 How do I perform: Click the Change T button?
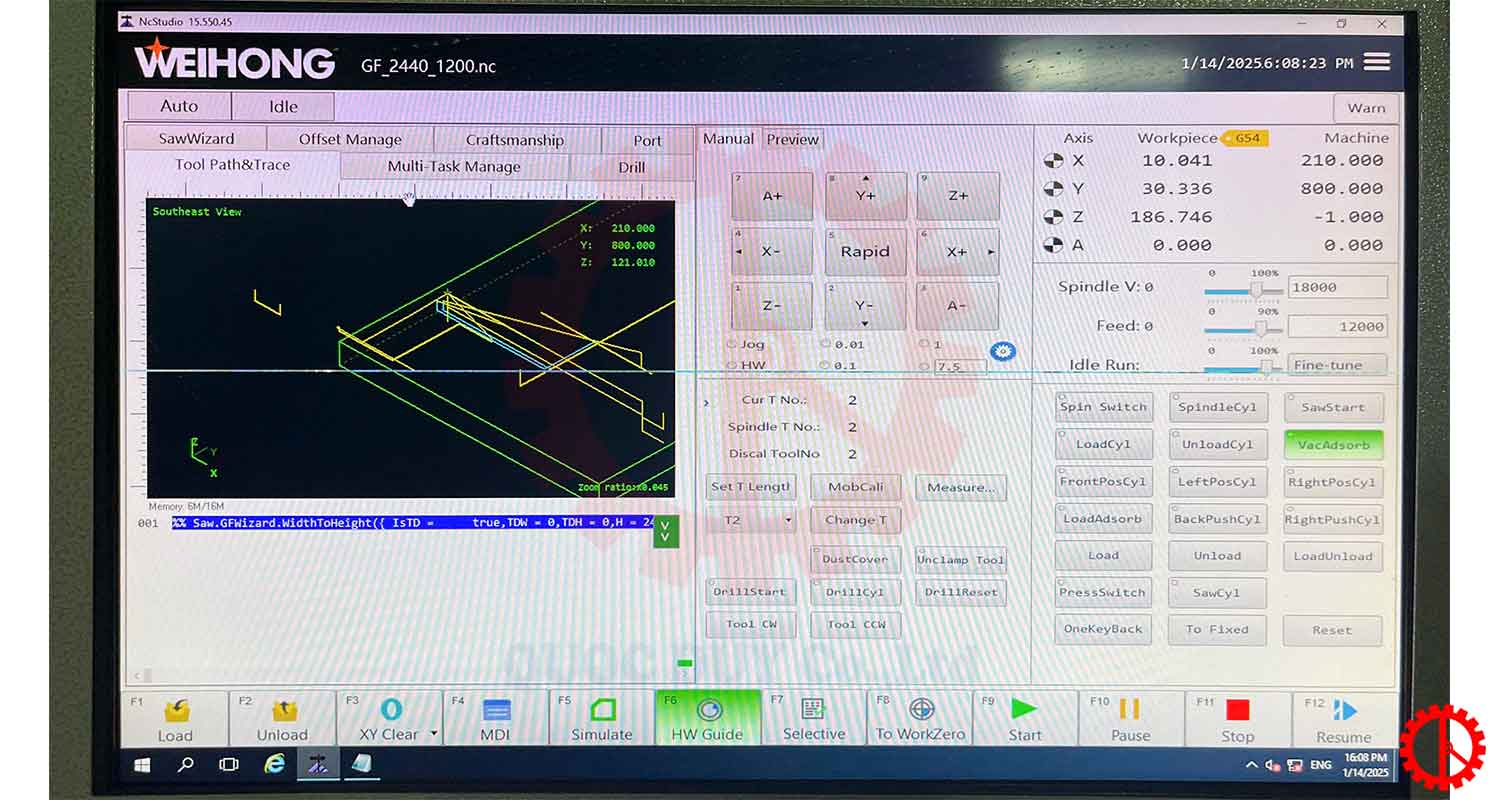pos(856,520)
